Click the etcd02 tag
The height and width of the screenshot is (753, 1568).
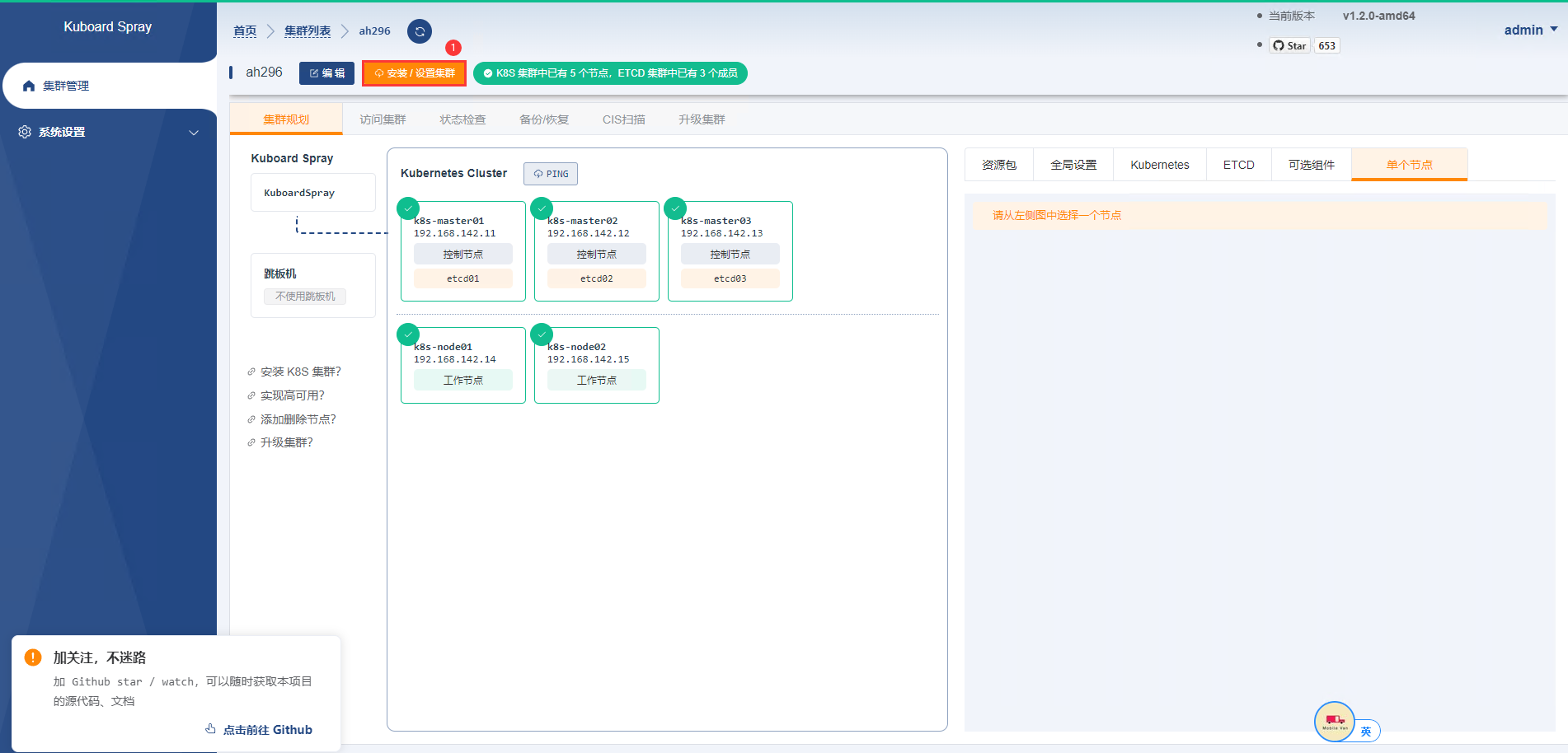(x=597, y=278)
